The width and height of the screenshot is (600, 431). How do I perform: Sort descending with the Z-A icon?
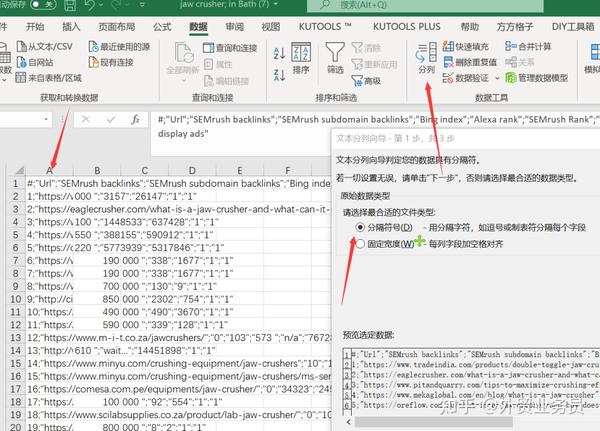[279, 75]
